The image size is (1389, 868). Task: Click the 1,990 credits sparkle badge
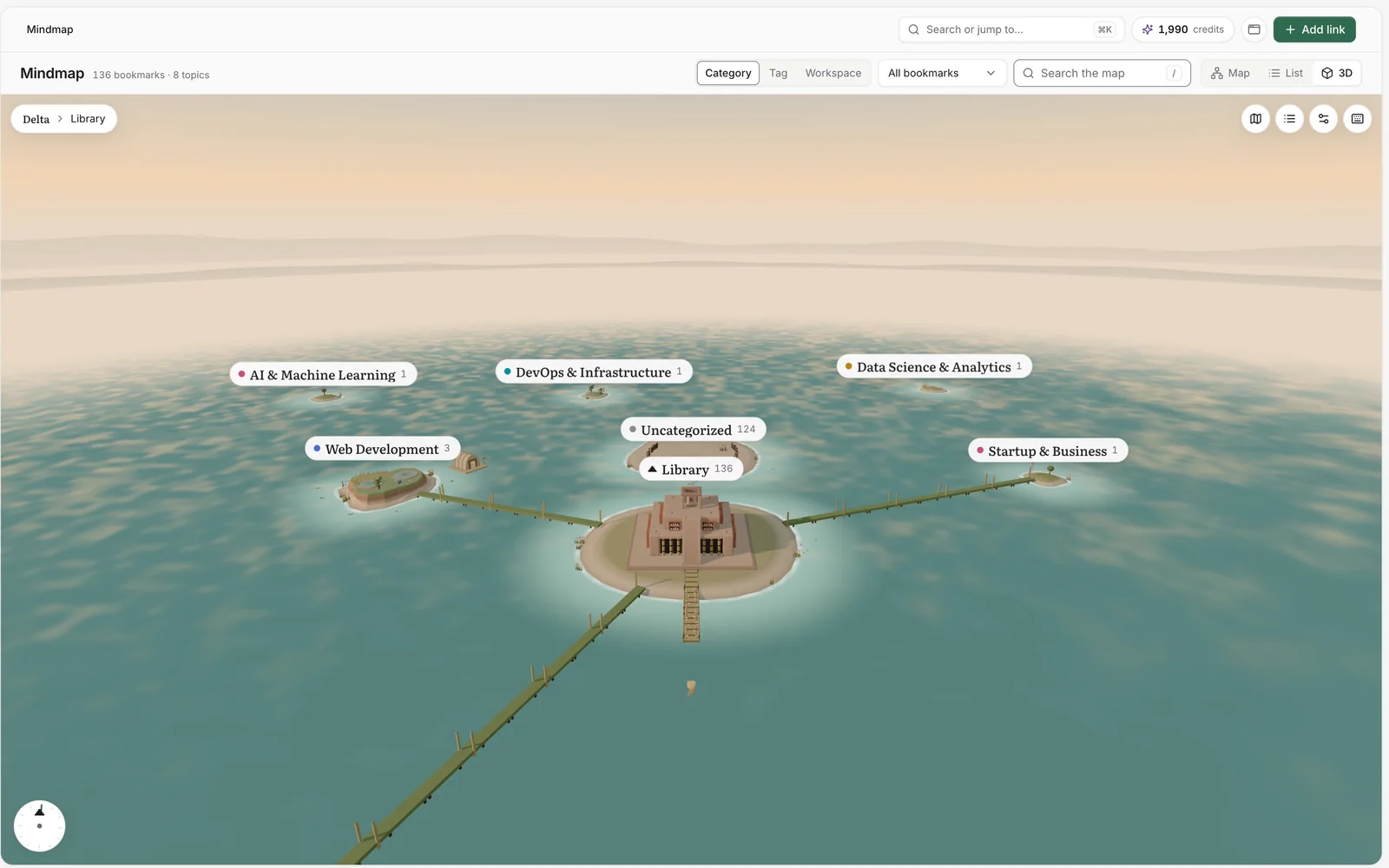point(1182,30)
